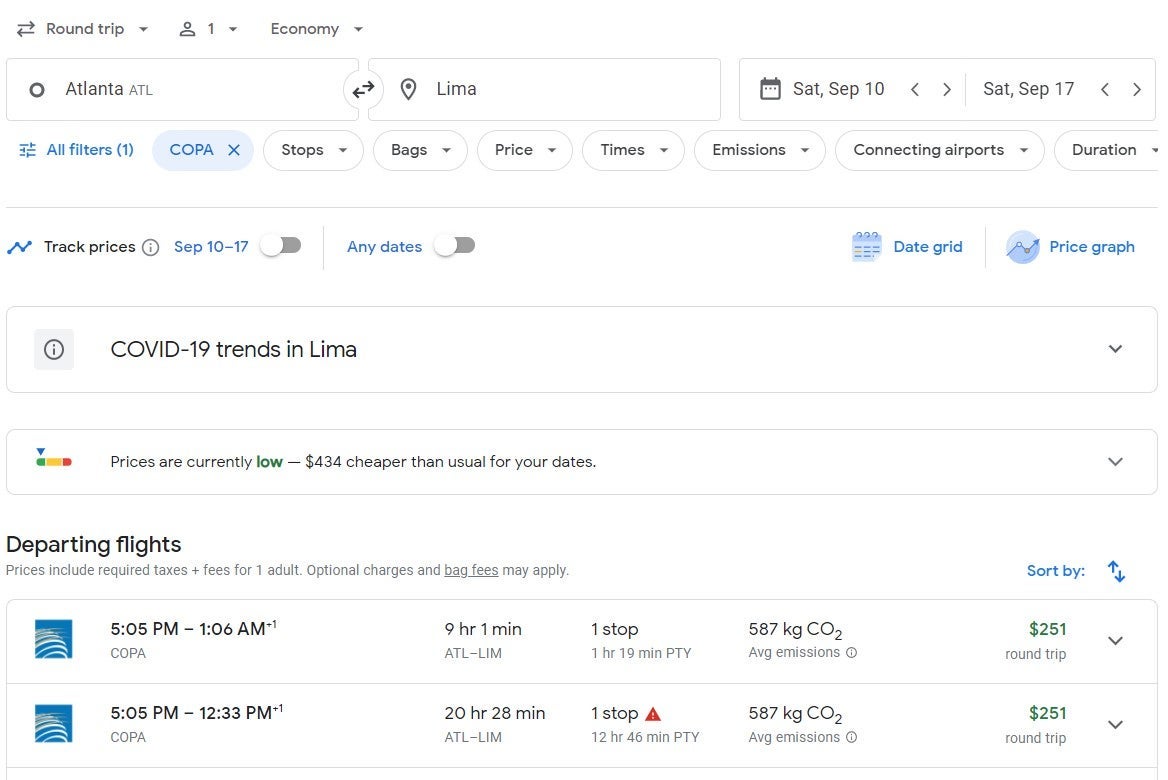Screen dimensions: 1168x780
Task: Open the Economy class dropdown
Action: point(317,29)
